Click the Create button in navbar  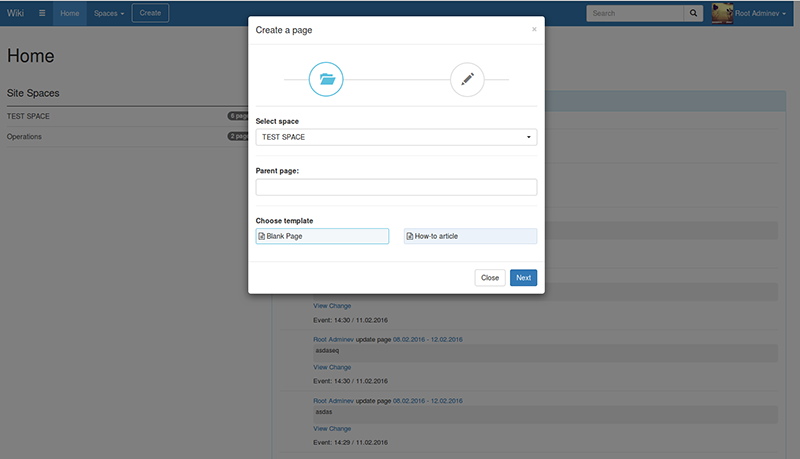click(x=150, y=13)
